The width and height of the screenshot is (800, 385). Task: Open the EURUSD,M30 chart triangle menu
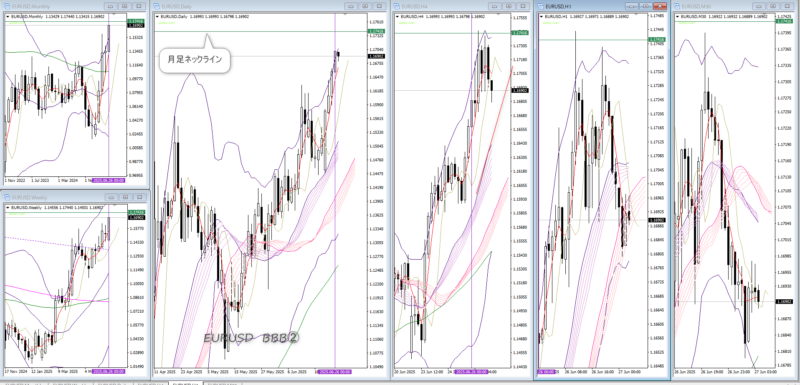click(x=678, y=16)
